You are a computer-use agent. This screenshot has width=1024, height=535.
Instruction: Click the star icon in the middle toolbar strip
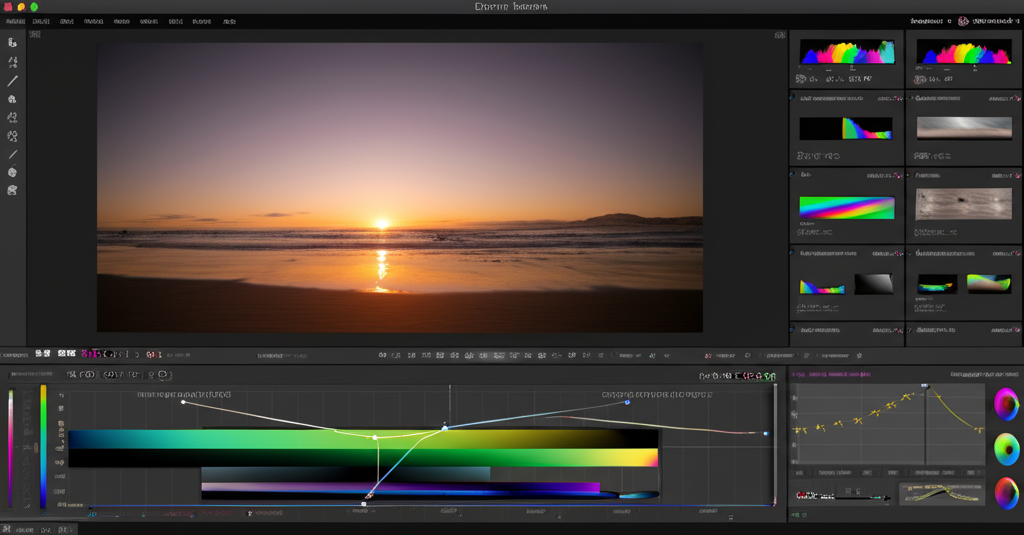point(859,355)
